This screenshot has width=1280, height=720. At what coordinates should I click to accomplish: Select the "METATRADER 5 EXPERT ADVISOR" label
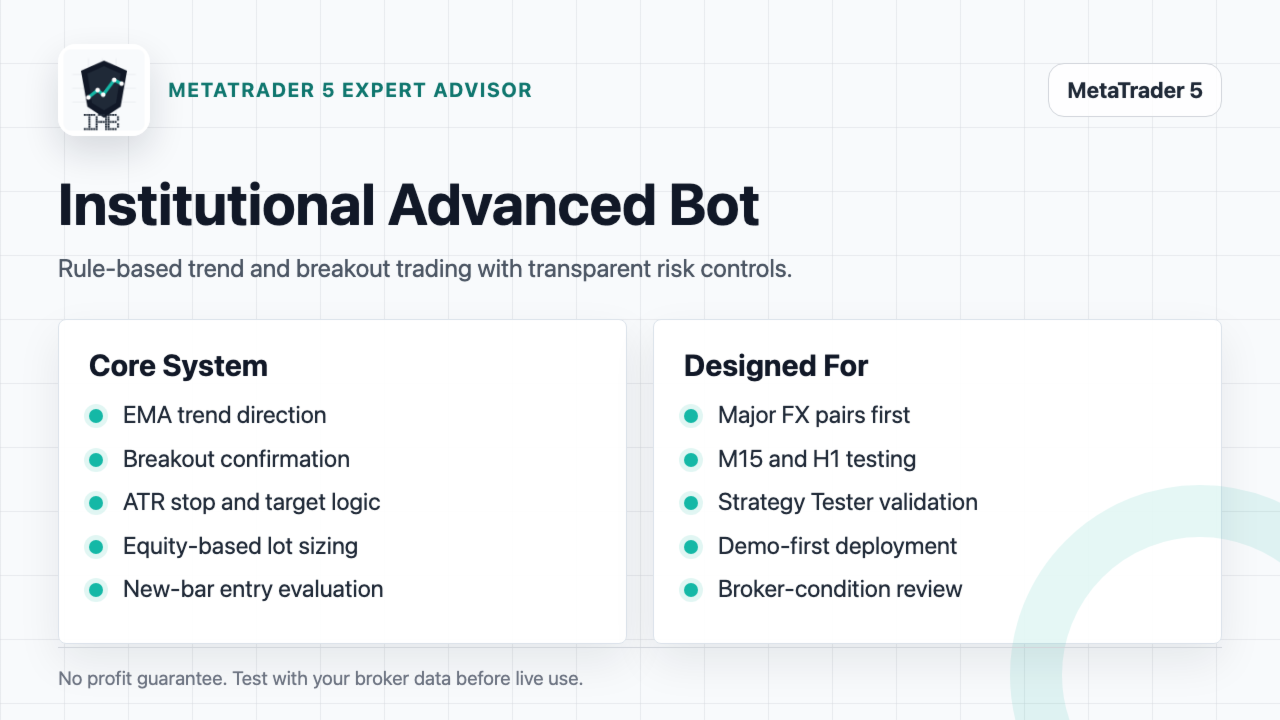(x=350, y=90)
